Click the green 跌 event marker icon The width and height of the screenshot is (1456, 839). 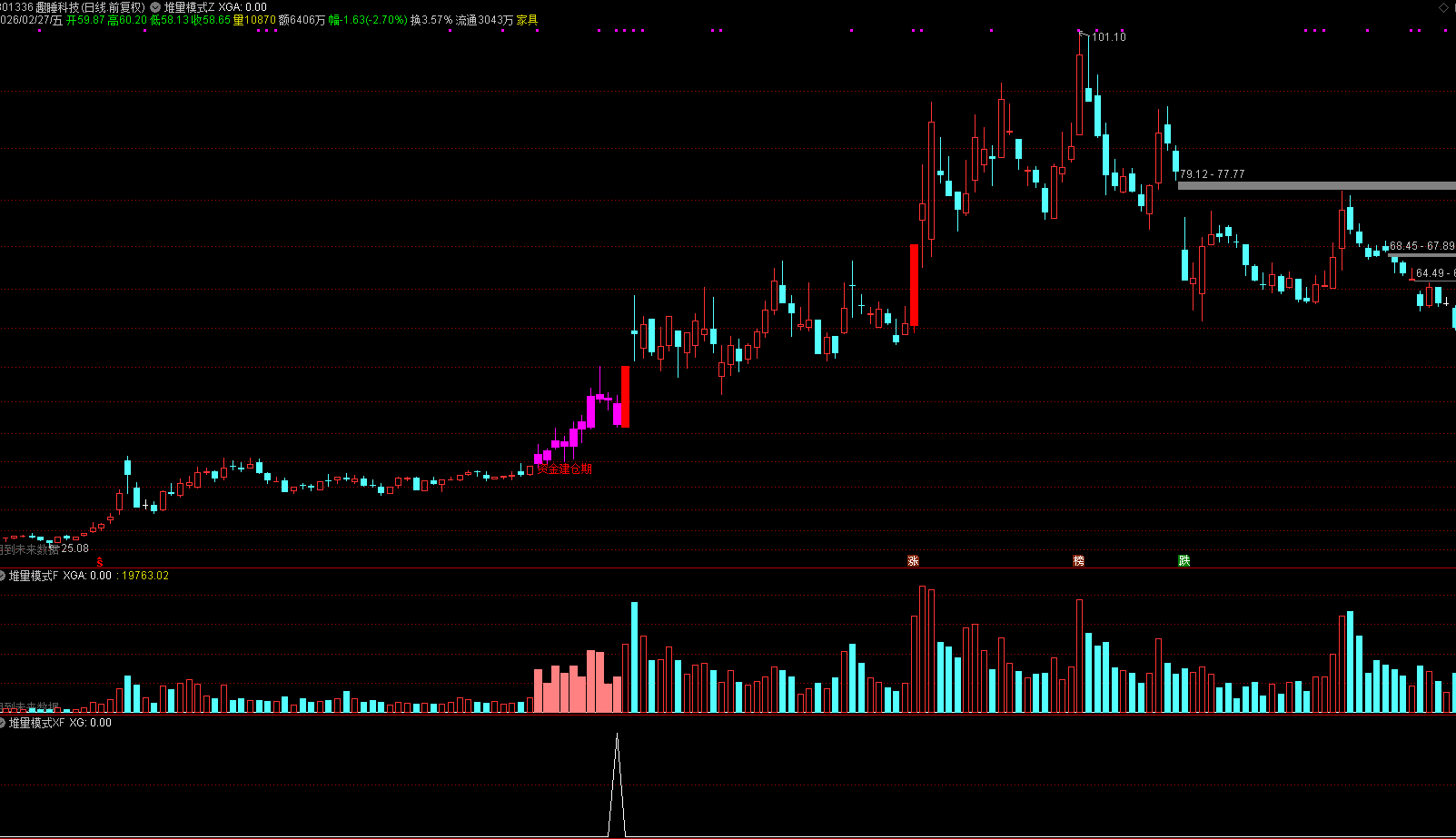(x=1184, y=561)
